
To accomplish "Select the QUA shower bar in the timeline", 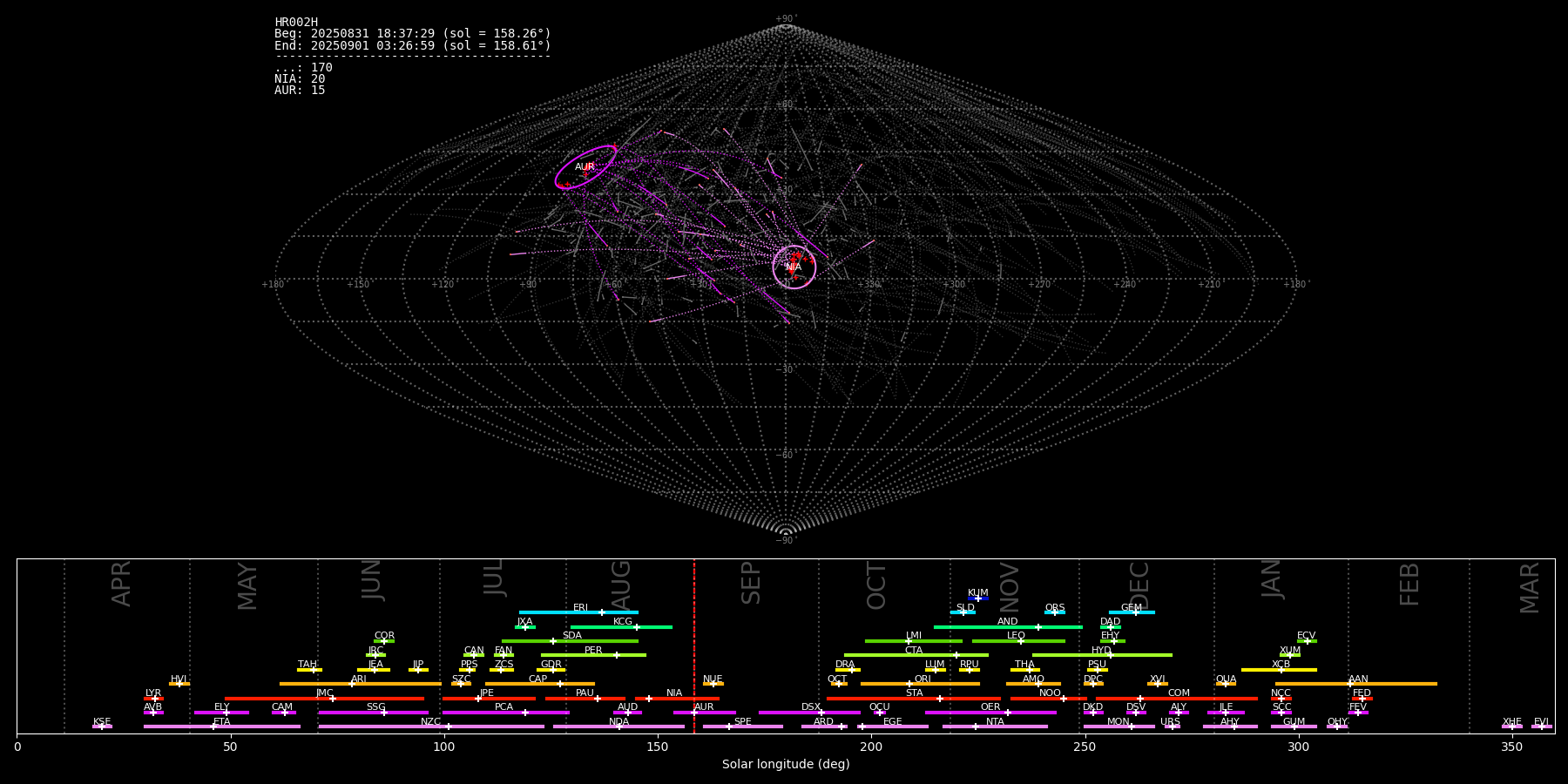I will pos(1226,684).
